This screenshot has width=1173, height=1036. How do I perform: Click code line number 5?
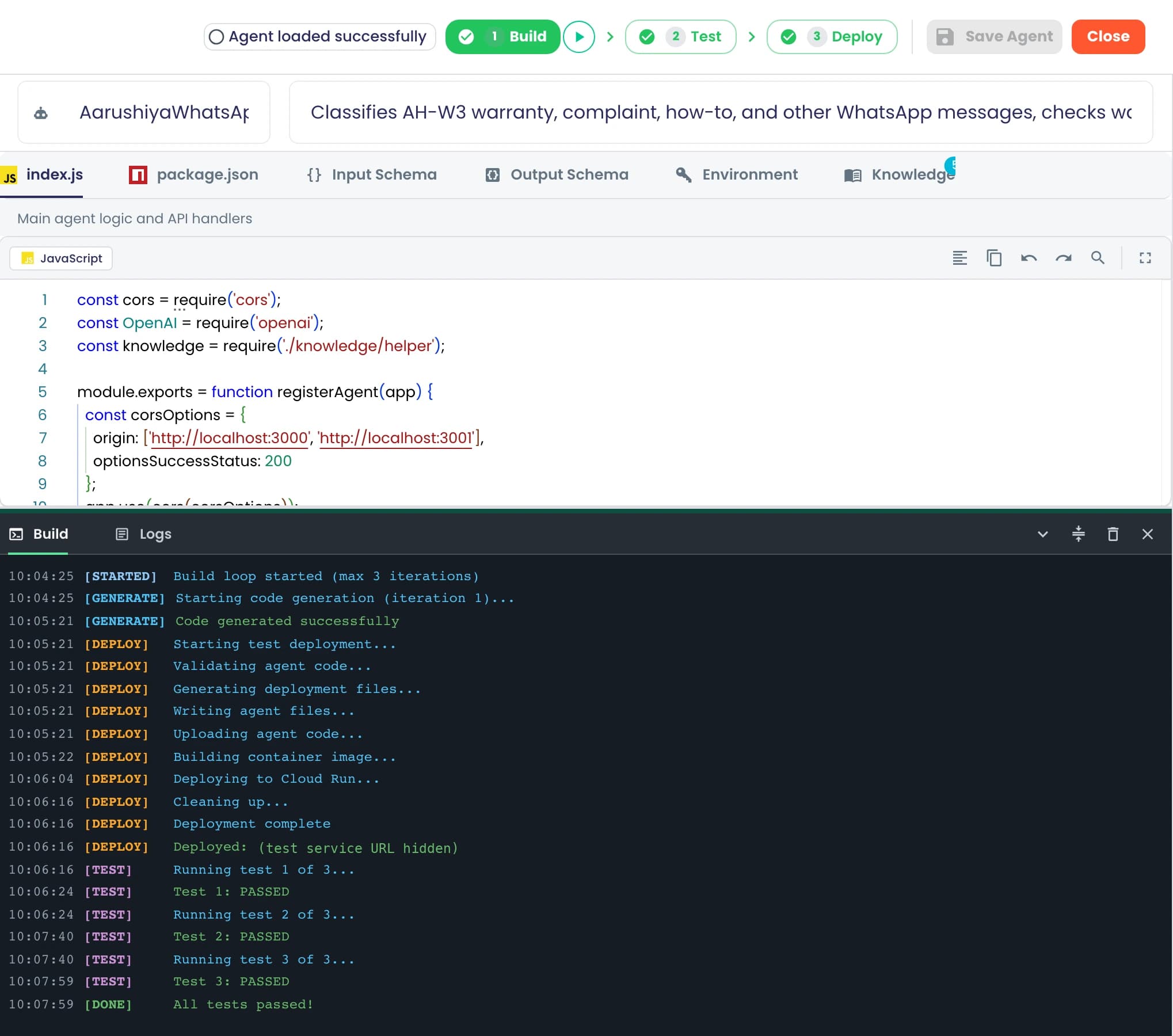coord(43,392)
